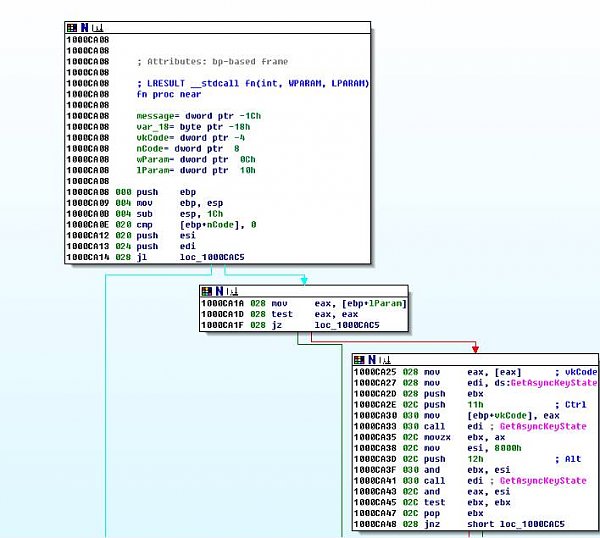This screenshot has height=538, width=600.
Task: Click the '; Alt' comment
Action: (x=568, y=459)
